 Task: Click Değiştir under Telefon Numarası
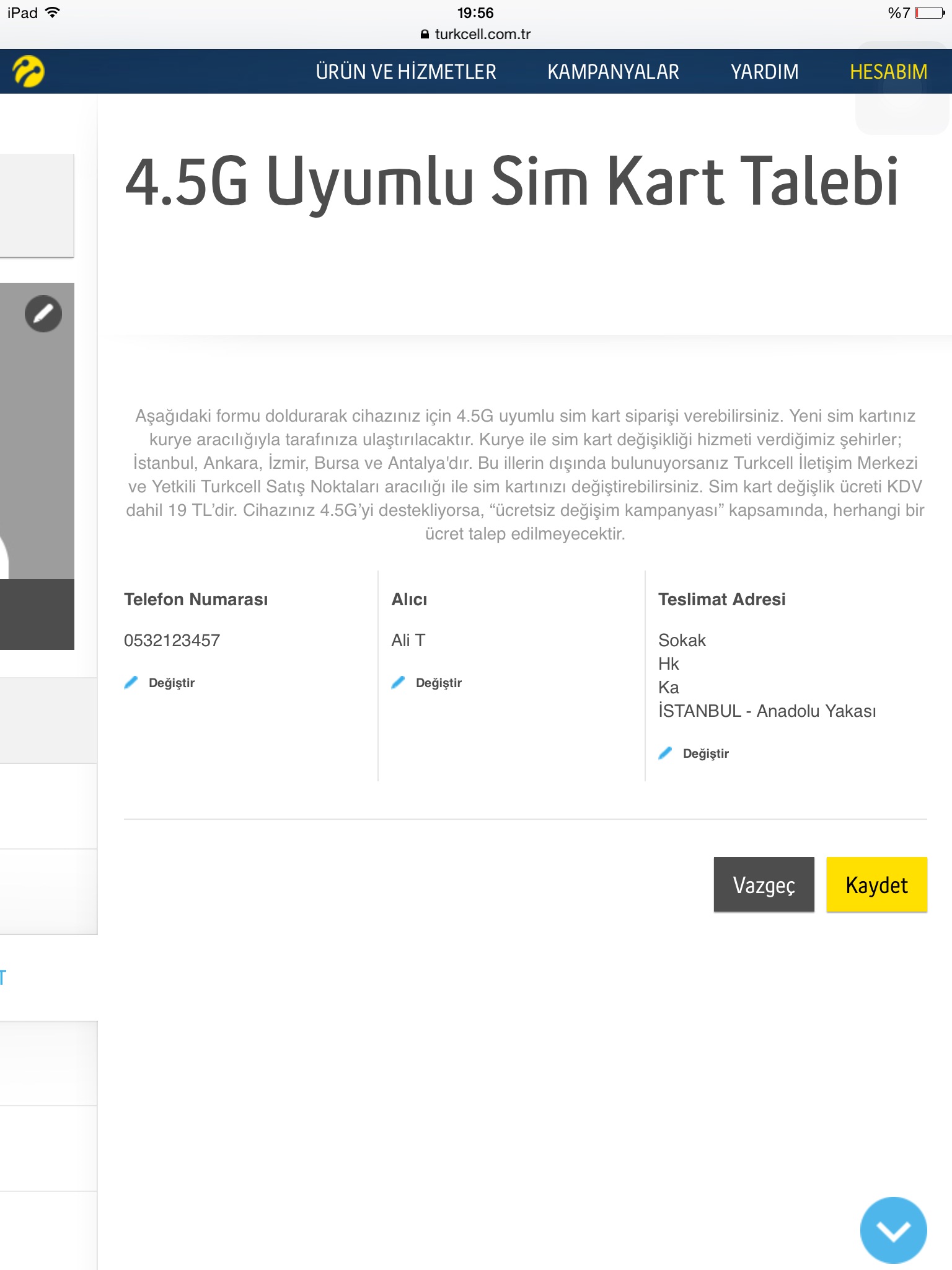click(172, 683)
